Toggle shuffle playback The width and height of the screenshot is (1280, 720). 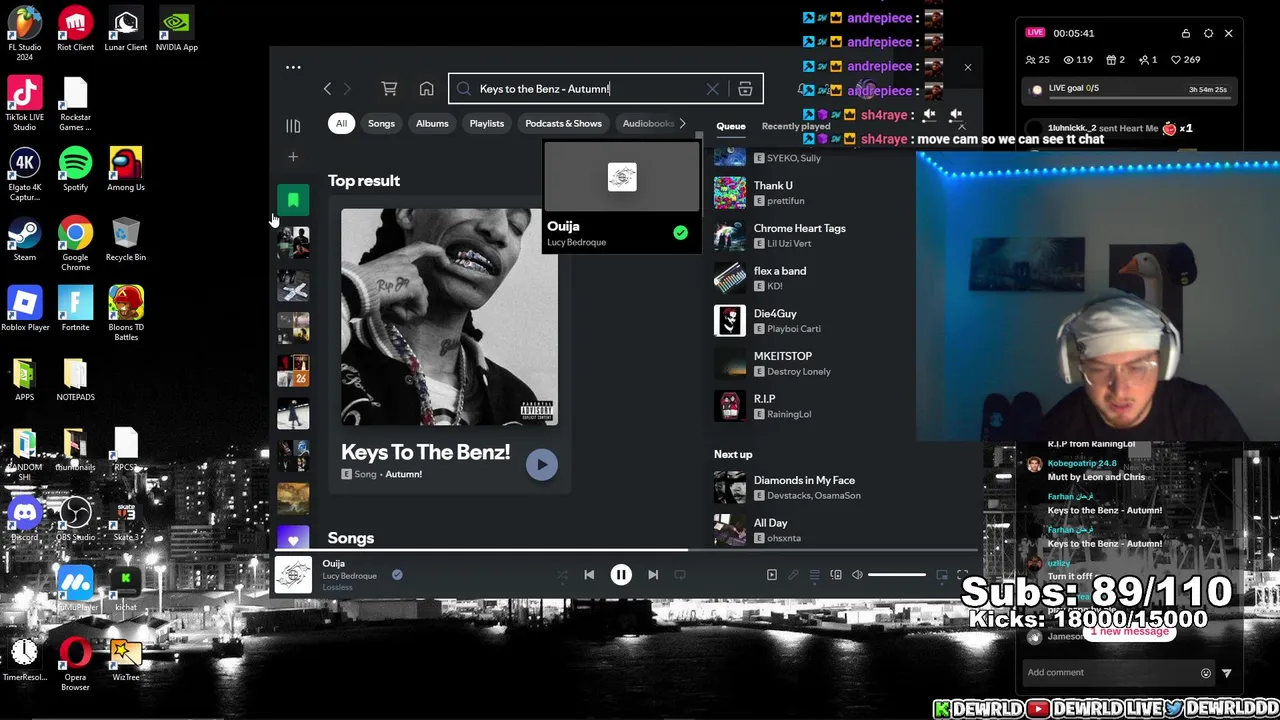(562, 575)
